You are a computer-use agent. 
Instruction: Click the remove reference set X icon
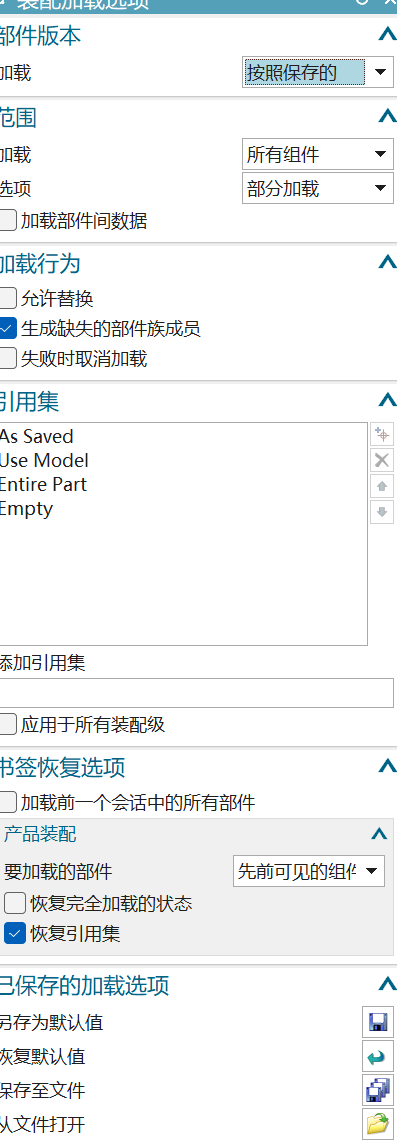point(382,460)
